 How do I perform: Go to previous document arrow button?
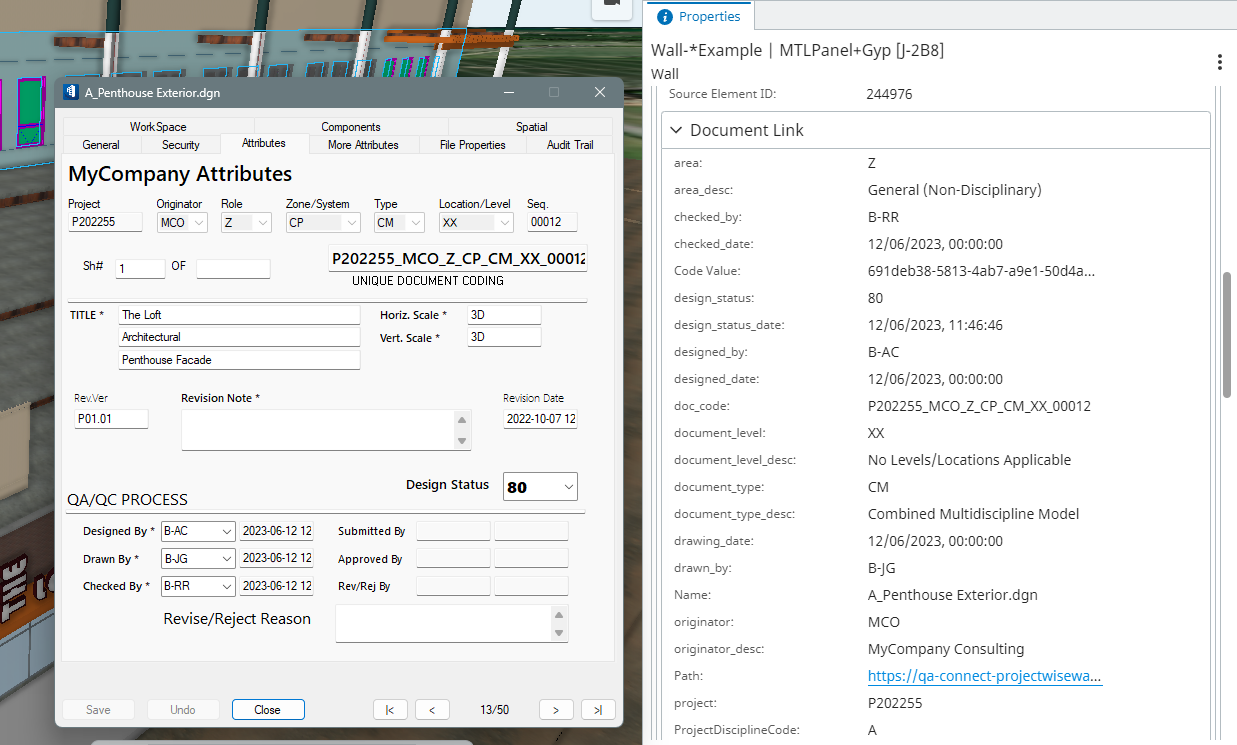(x=432, y=710)
